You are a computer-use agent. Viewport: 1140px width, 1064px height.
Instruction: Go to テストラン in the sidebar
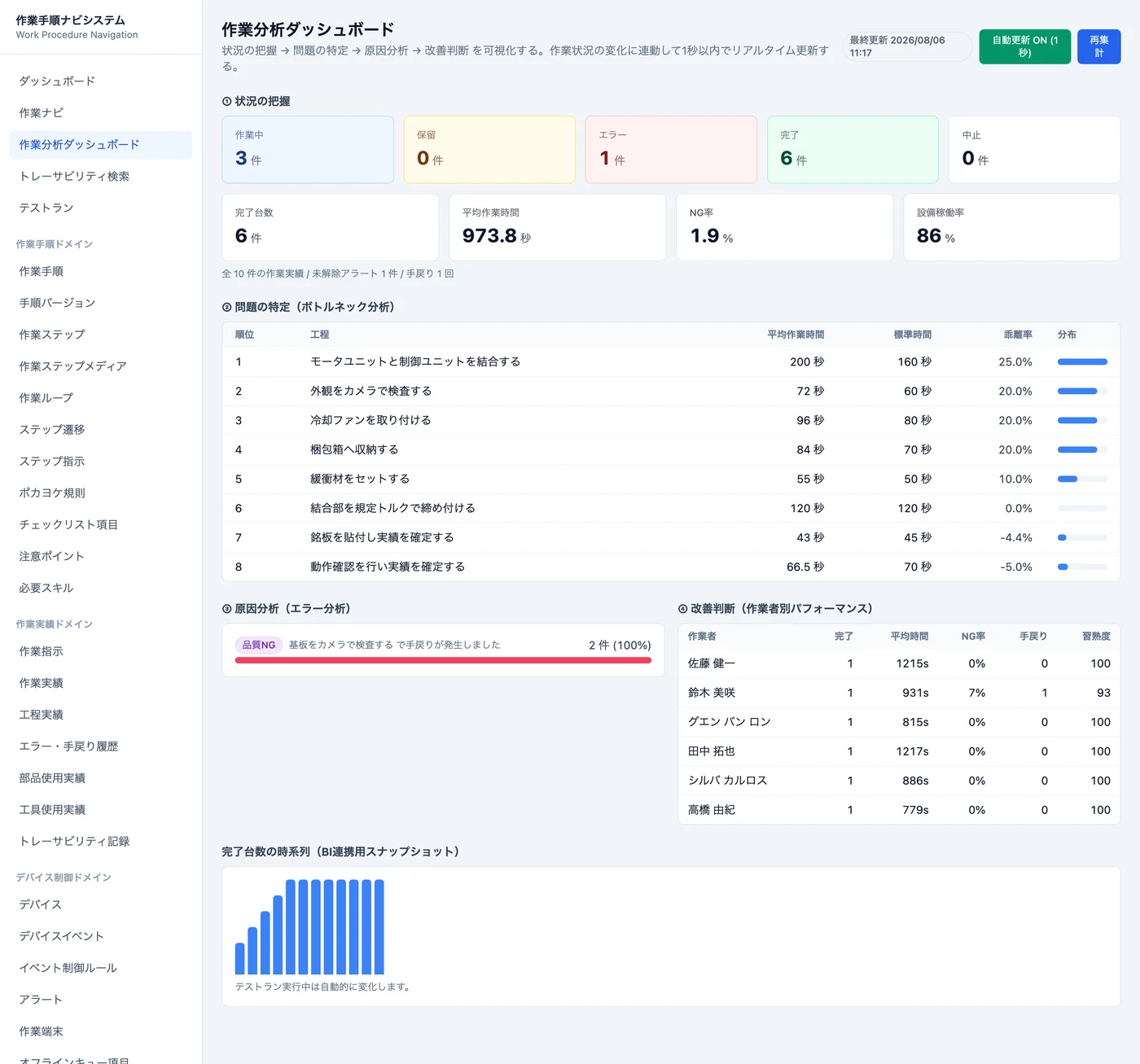101,208
